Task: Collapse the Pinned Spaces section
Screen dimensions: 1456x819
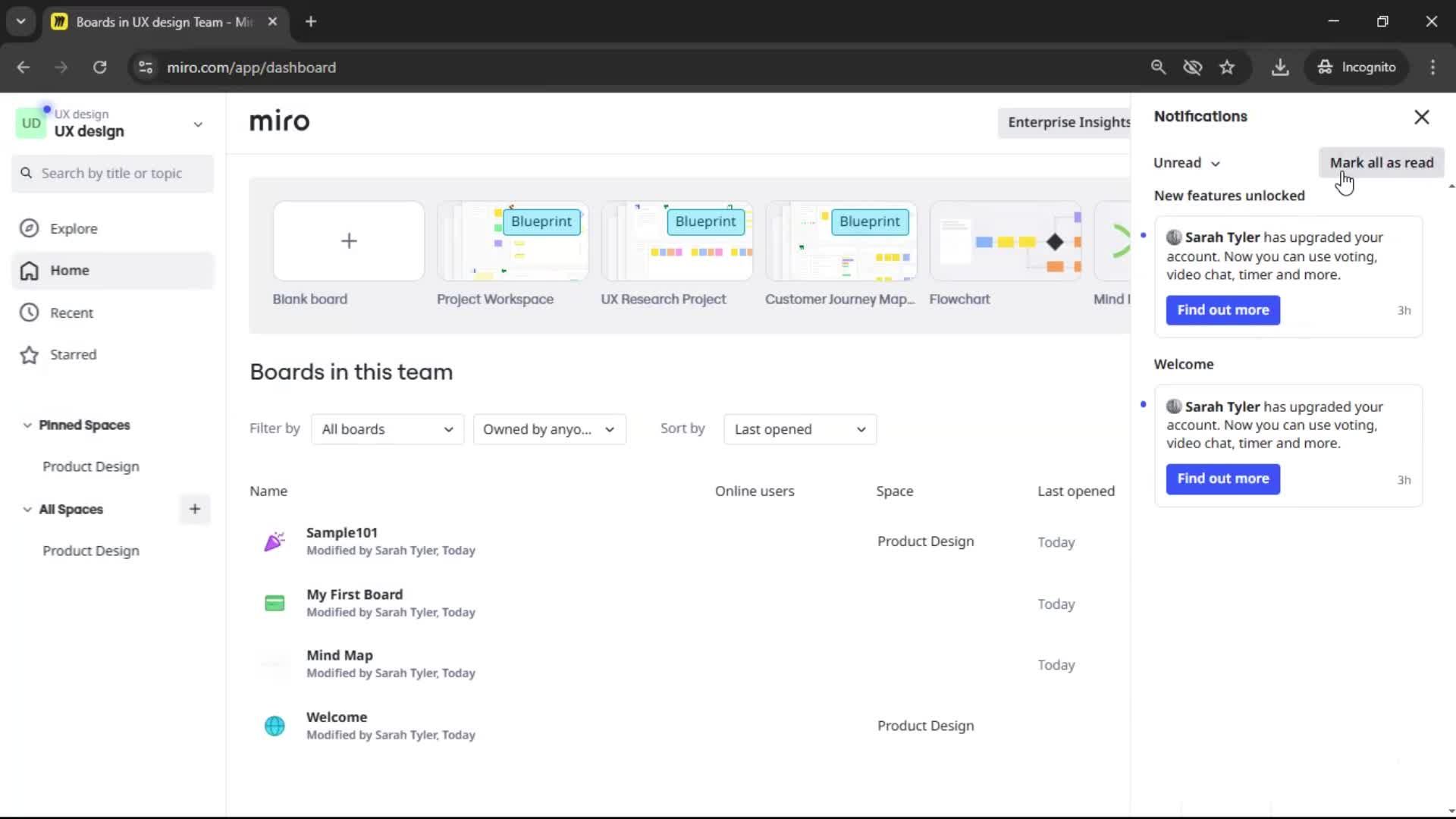Action: [x=27, y=425]
